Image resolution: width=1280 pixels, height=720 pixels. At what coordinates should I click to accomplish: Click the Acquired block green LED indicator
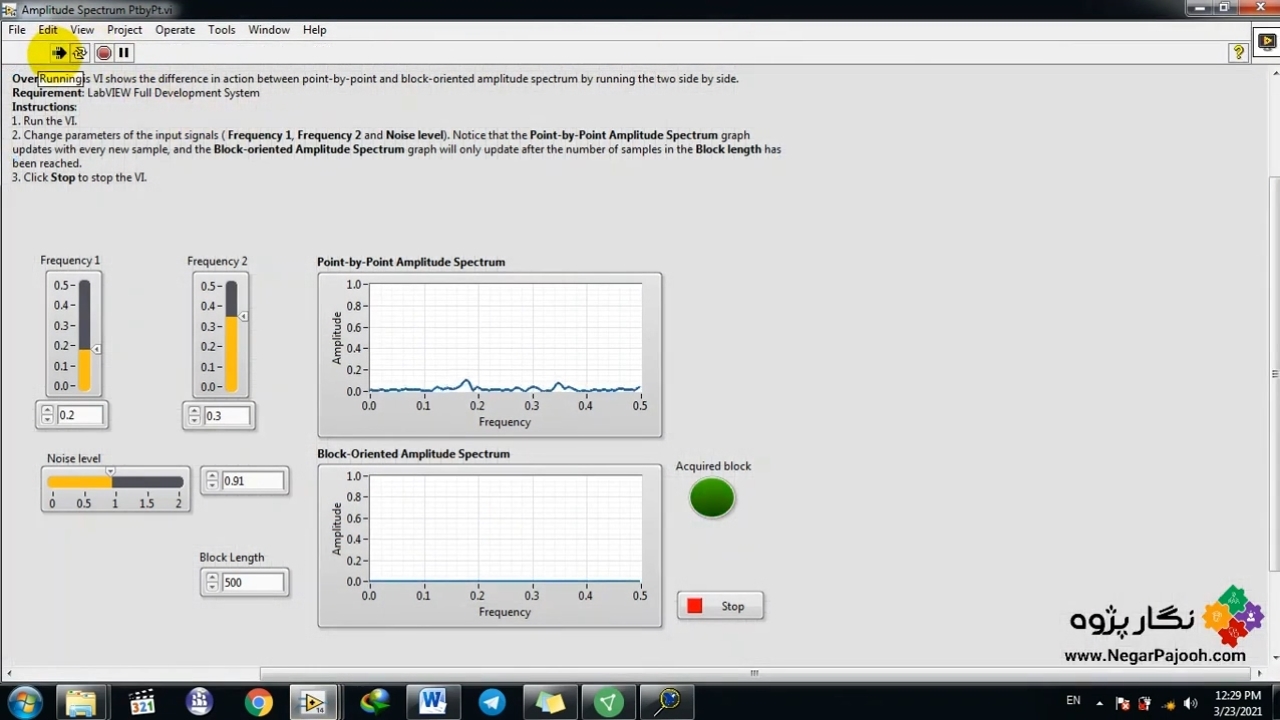point(712,498)
